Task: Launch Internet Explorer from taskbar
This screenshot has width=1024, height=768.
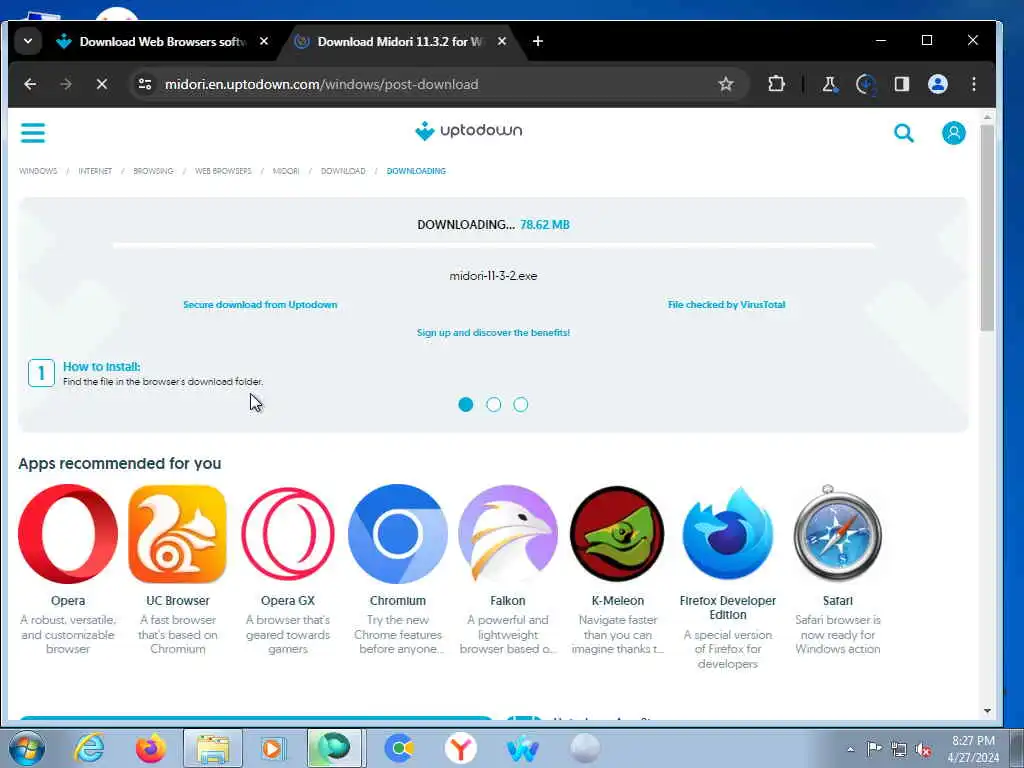Action: (x=89, y=748)
